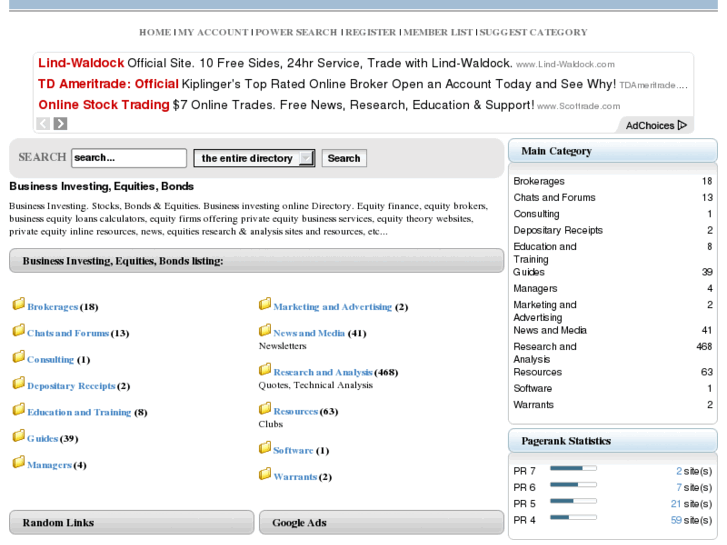Click the Main Category panel header
Image resolution: width=727 pixels, height=545 pixels.
pyautogui.click(x=612, y=151)
